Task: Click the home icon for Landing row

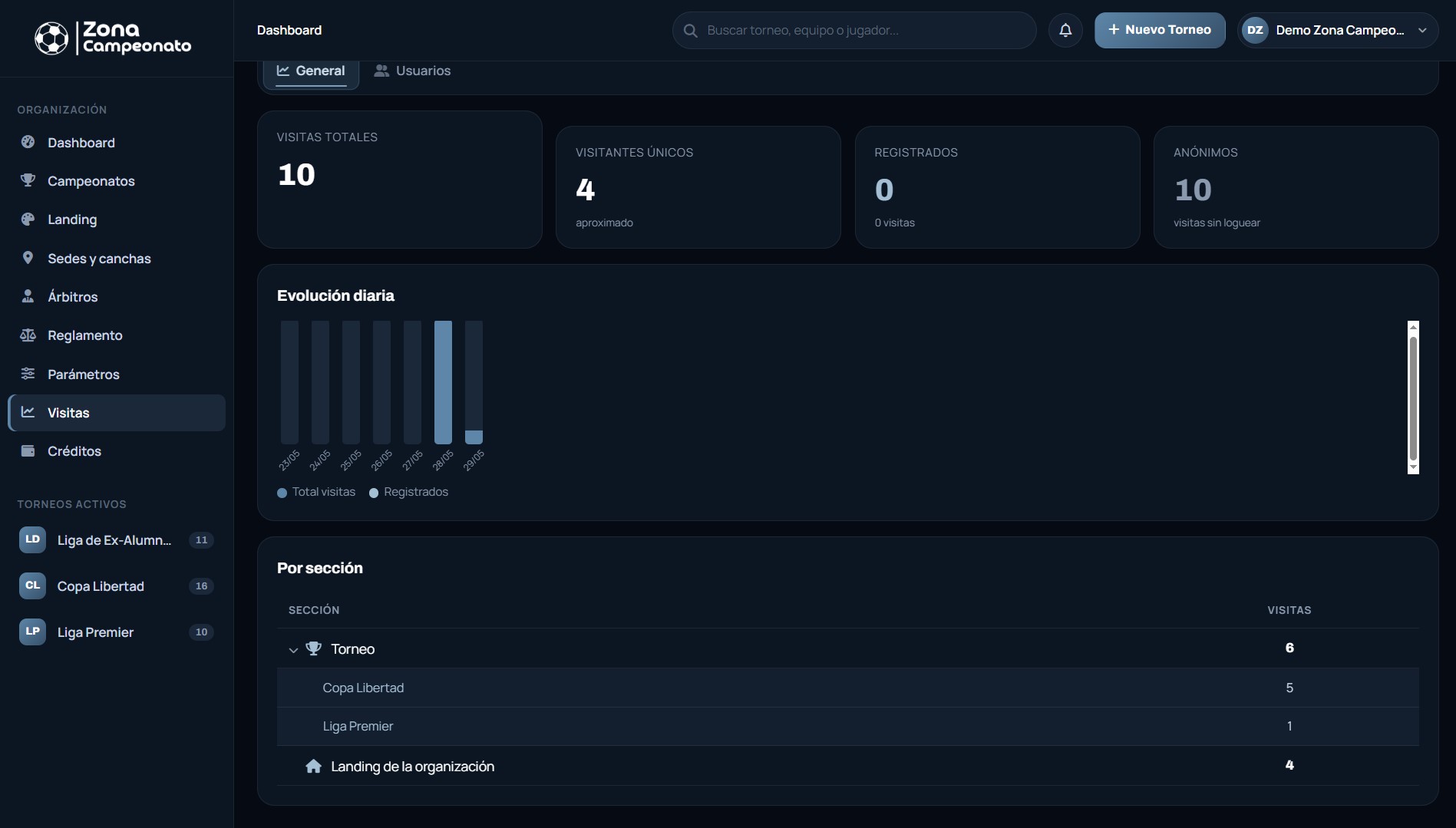Action: coord(313,766)
